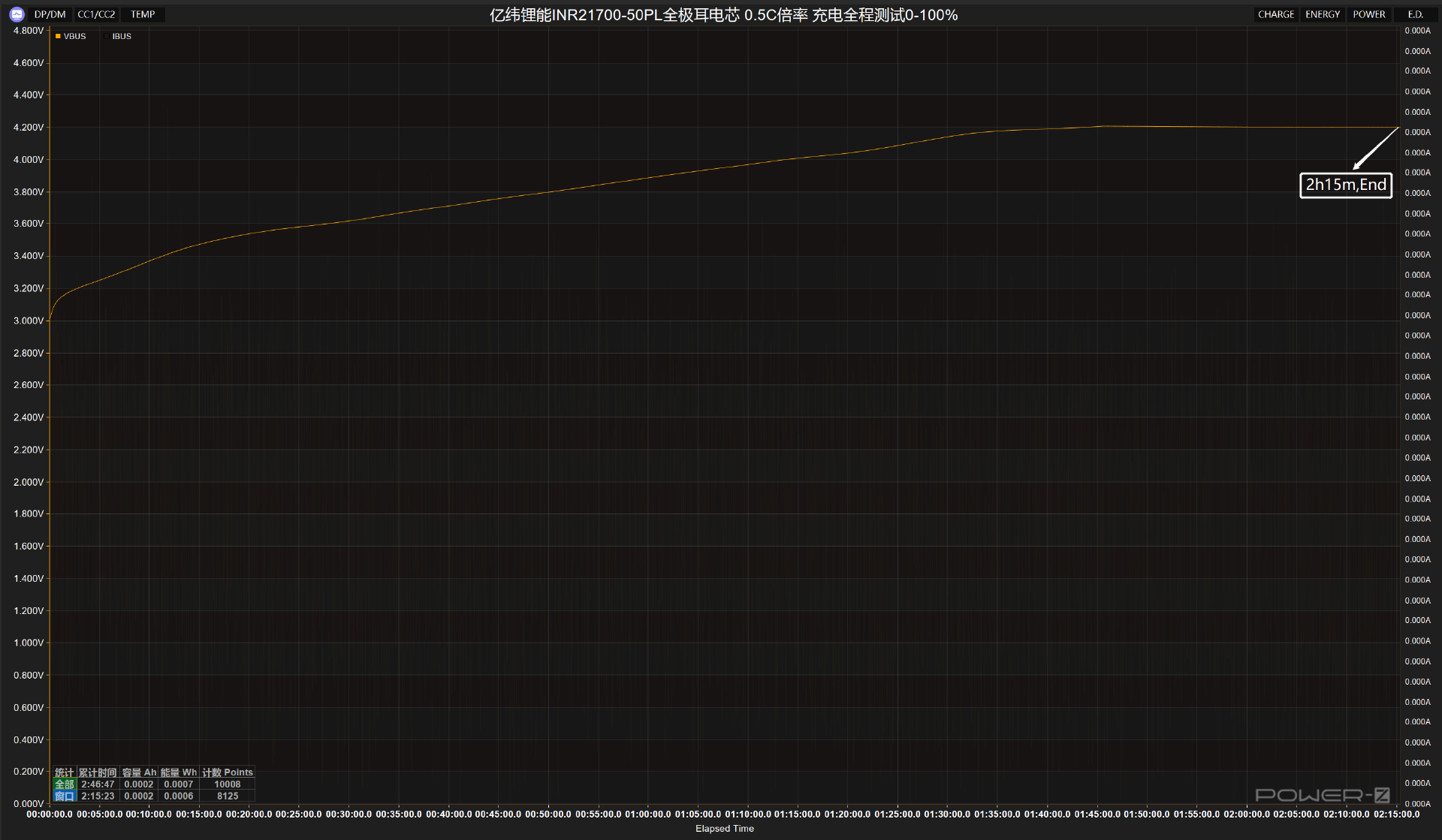Click the 计数 Points column header

pyautogui.click(x=228, y=772)
